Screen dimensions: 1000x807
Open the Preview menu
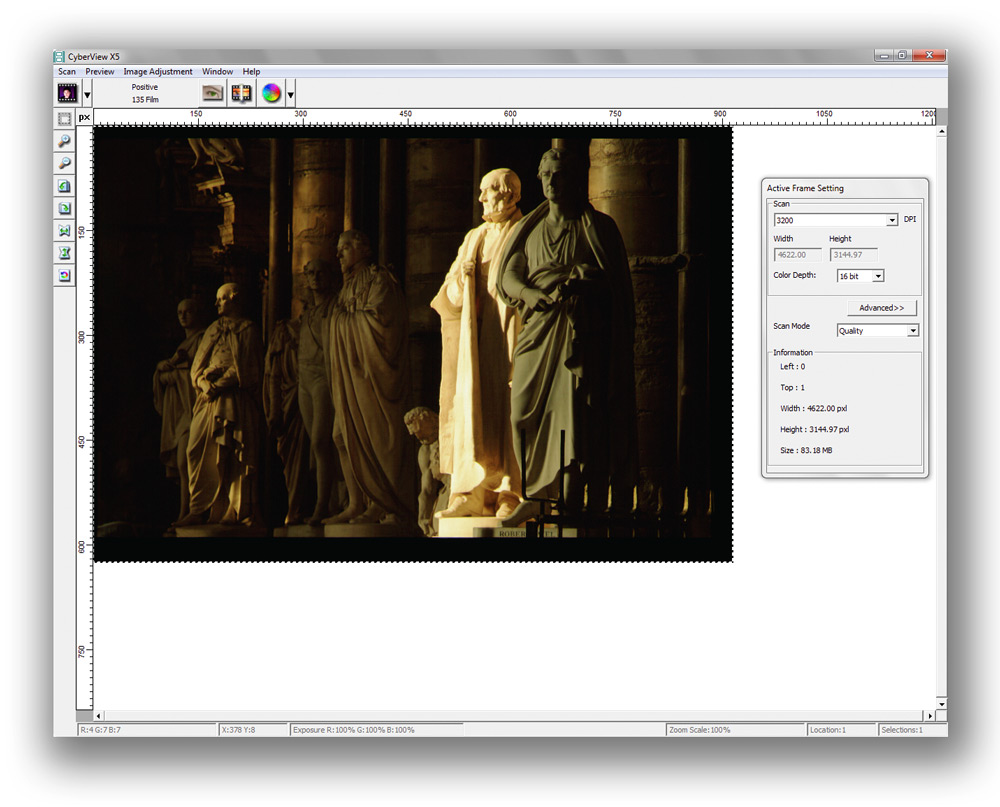coord(99,71)
